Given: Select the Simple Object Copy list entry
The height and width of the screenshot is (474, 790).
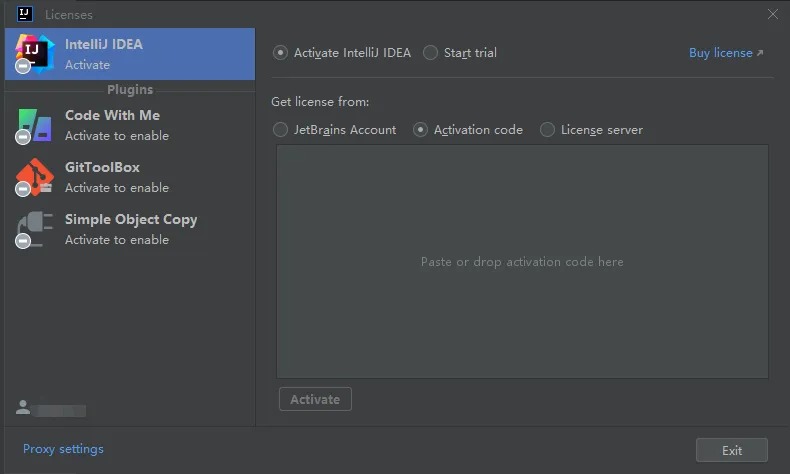Looking at the screenshot, I should 130,229.
